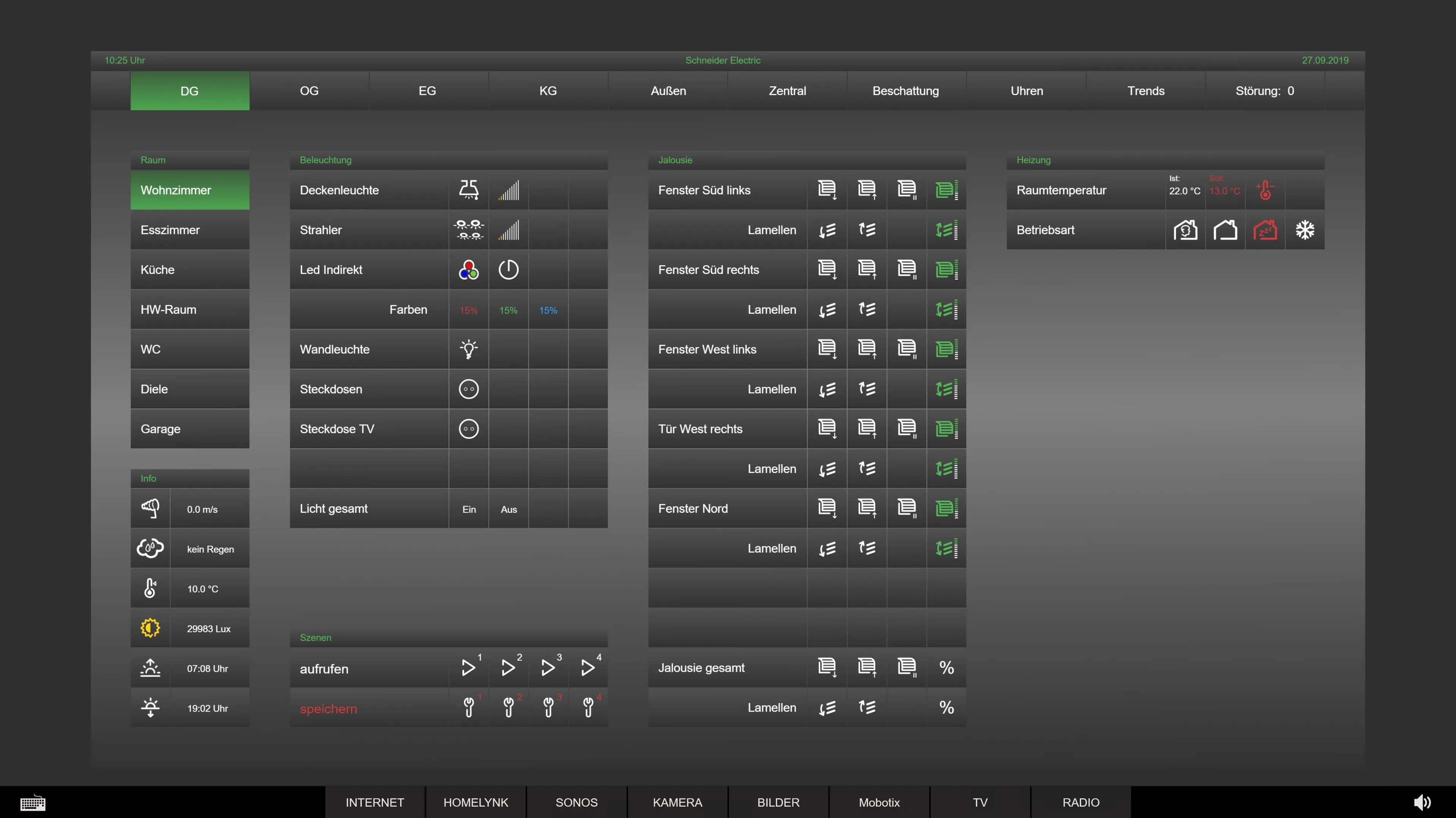
Task: Open the Beschattung tab
Action: [x=905, y=90]
